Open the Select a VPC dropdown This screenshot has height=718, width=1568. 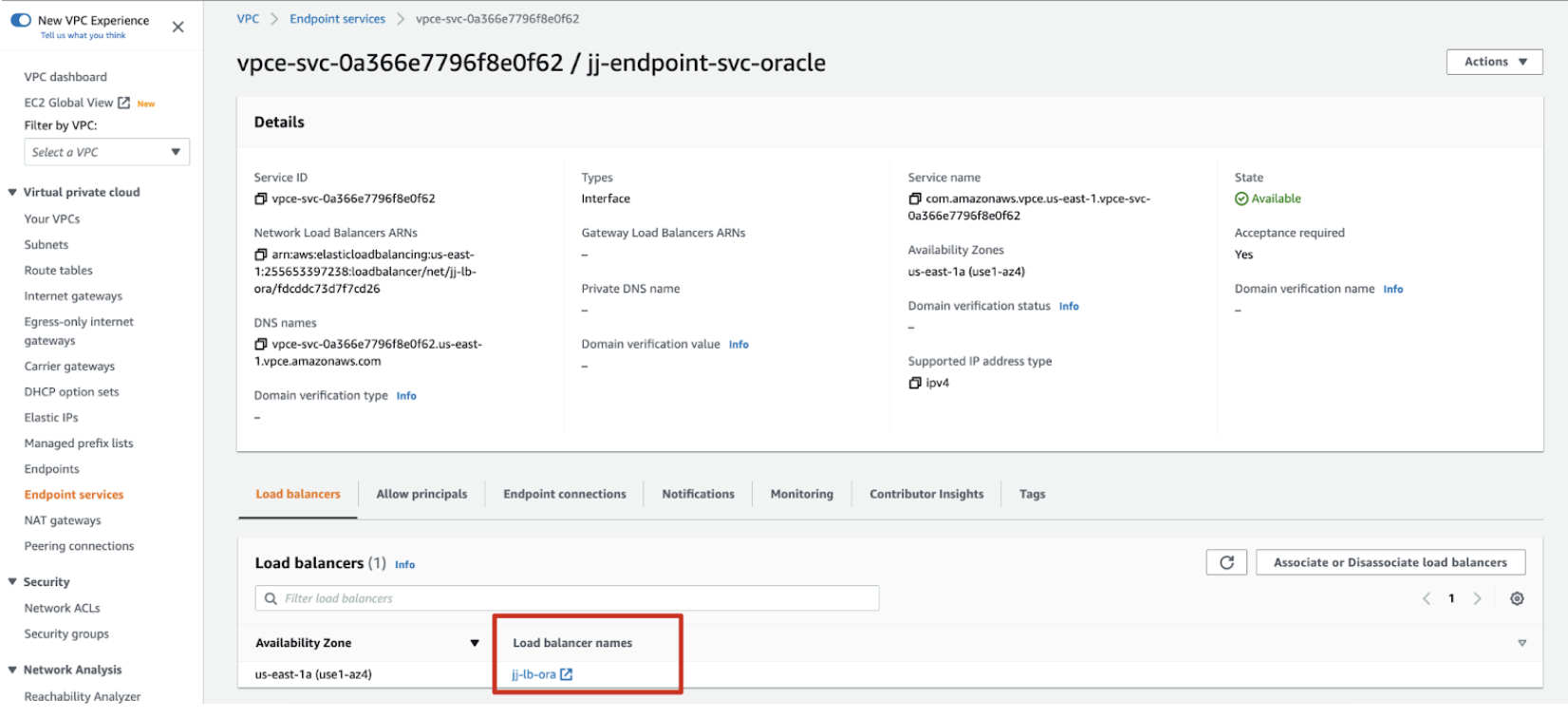[107, 152]
